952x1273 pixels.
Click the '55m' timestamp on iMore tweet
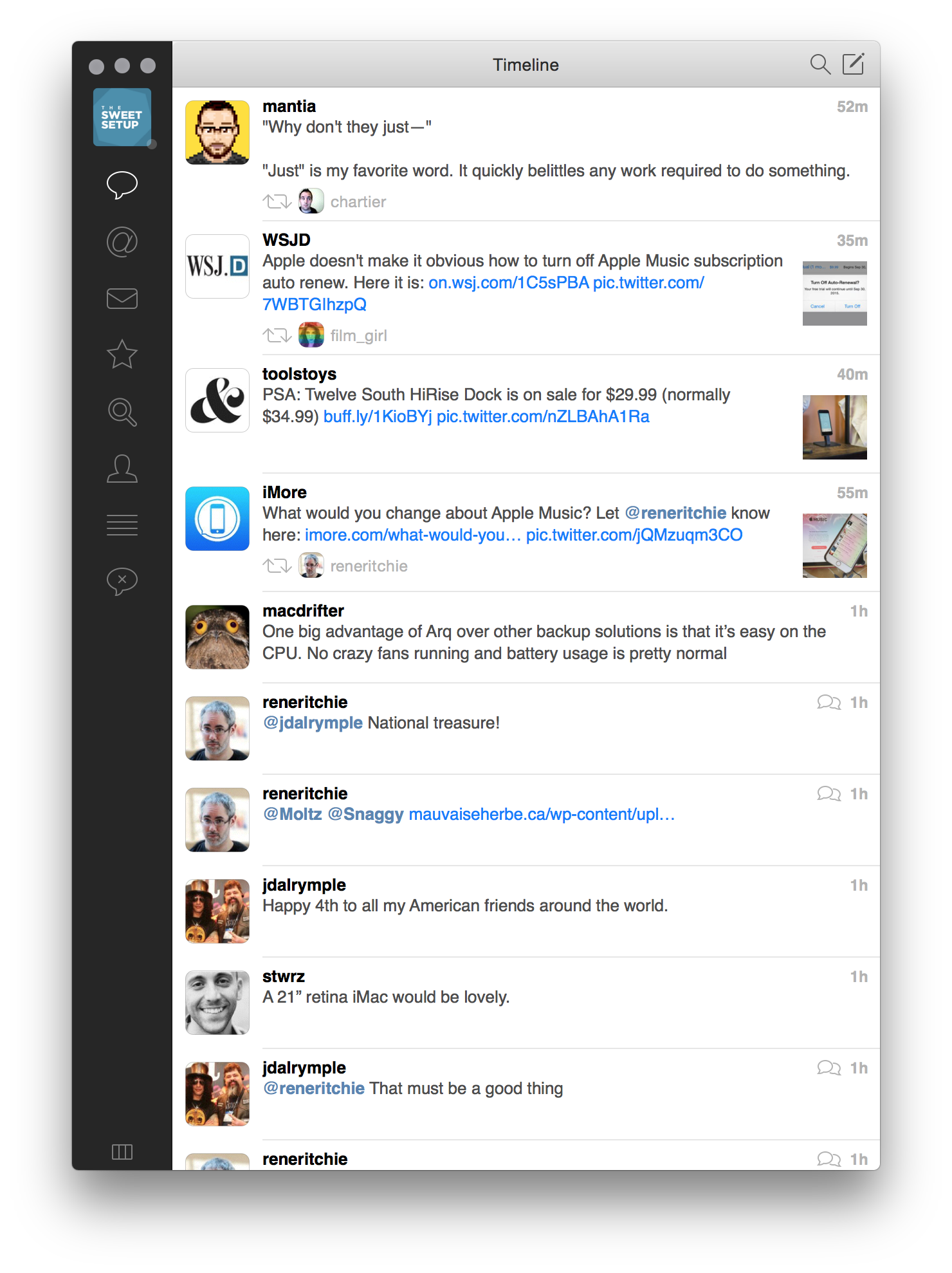coord(852,493)
